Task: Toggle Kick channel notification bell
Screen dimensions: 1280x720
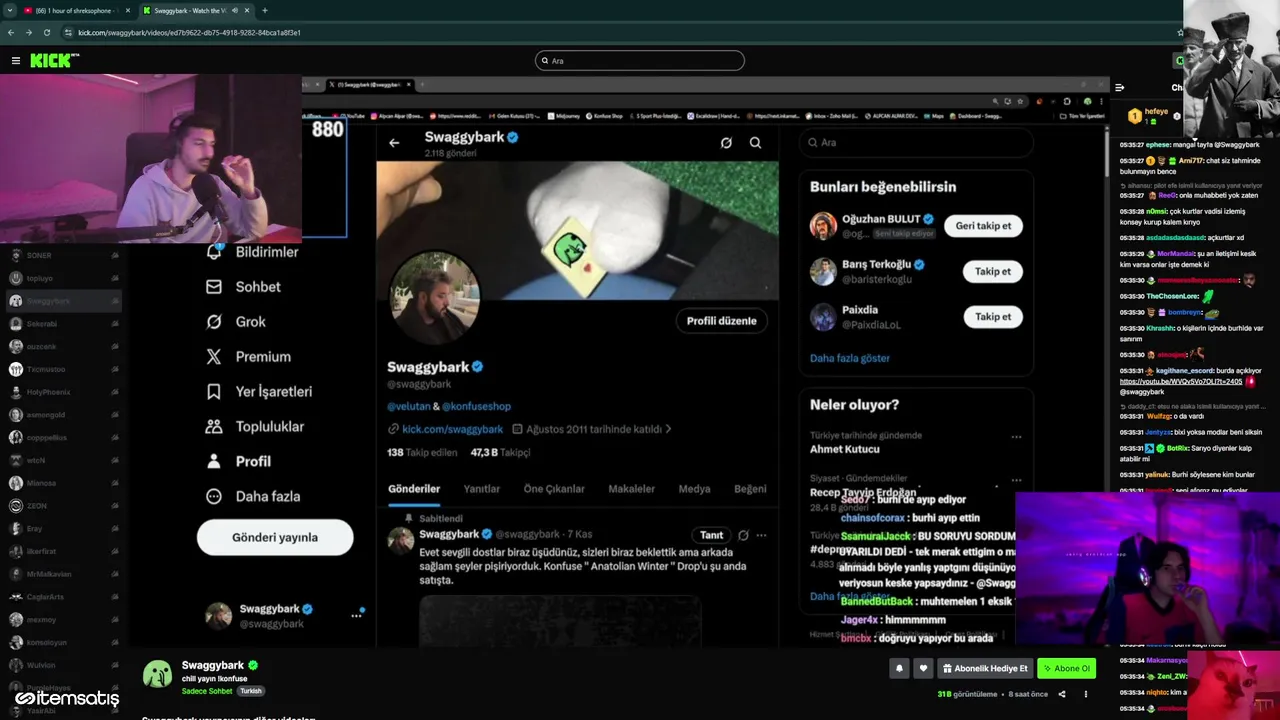Action: pos(899,668)
